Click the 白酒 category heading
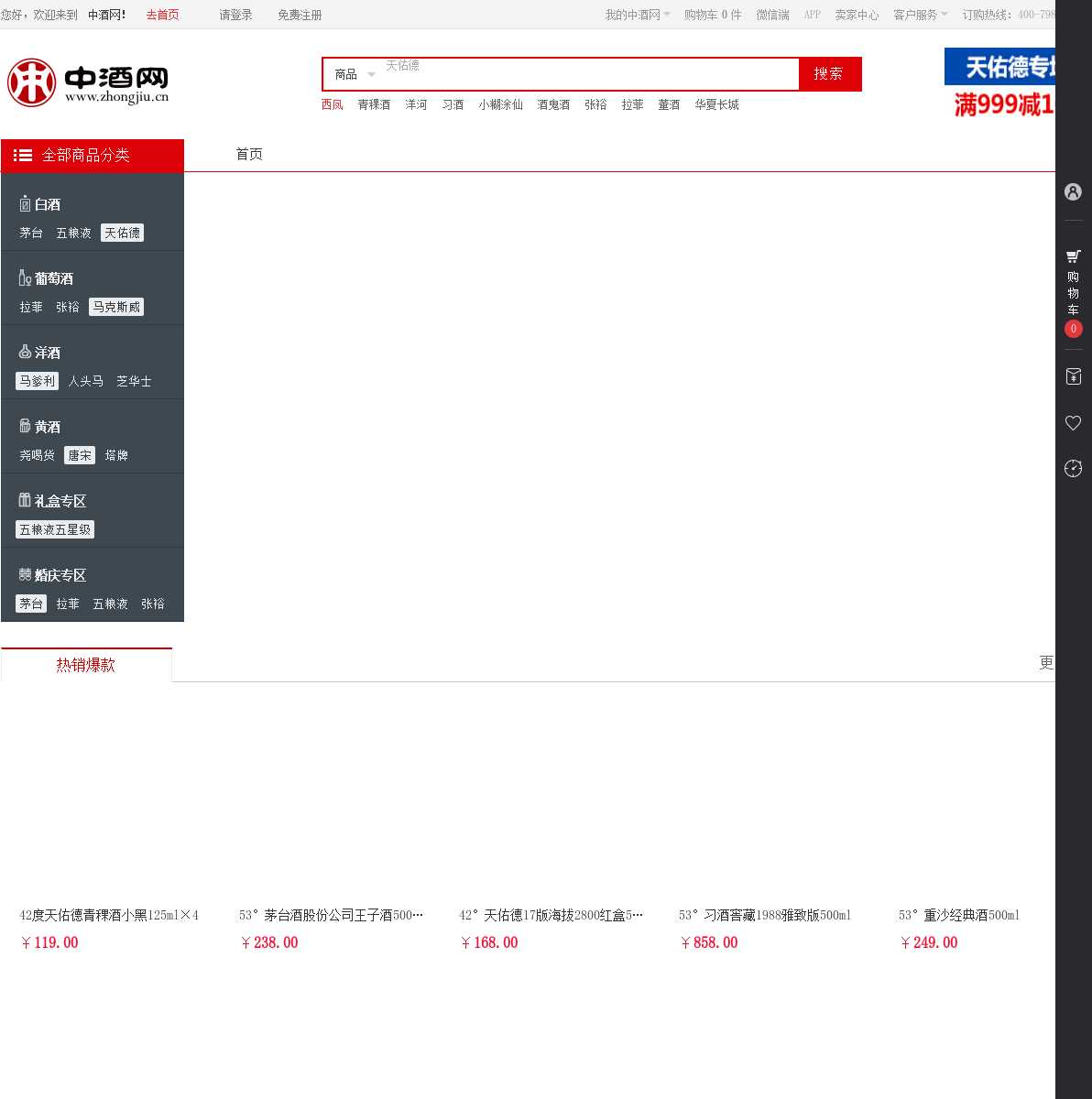1092x1099 pixels. [47, 204]
